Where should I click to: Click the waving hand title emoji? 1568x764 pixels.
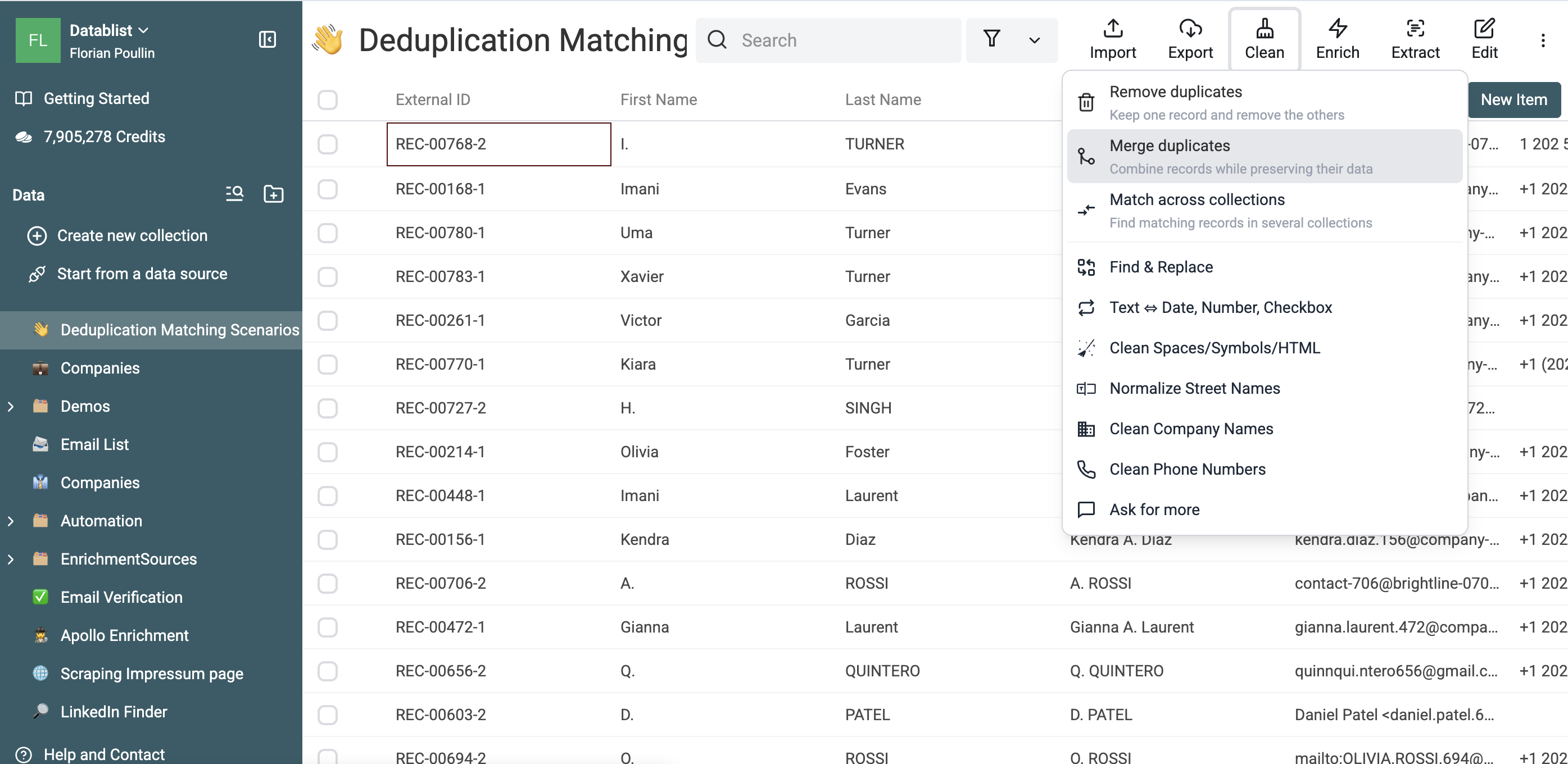pyautogui.click(x=328, y=39)
